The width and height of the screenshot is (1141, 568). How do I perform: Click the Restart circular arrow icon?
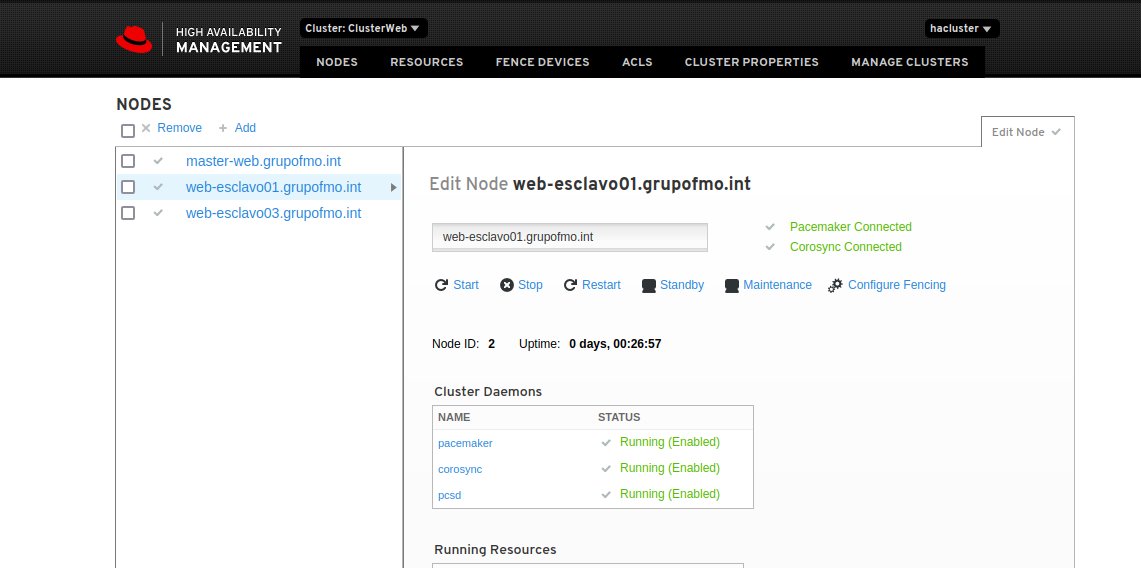(x=570, y=285)
